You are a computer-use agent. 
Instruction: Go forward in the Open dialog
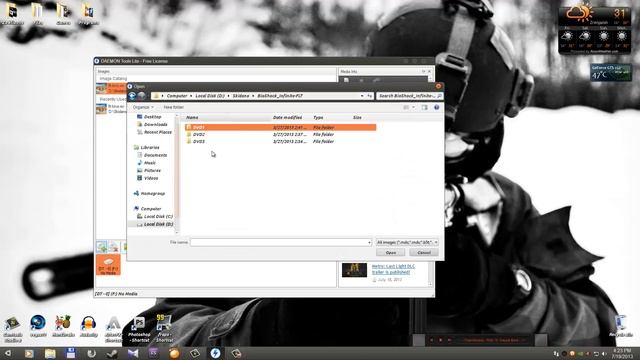(x=141, y=96)
